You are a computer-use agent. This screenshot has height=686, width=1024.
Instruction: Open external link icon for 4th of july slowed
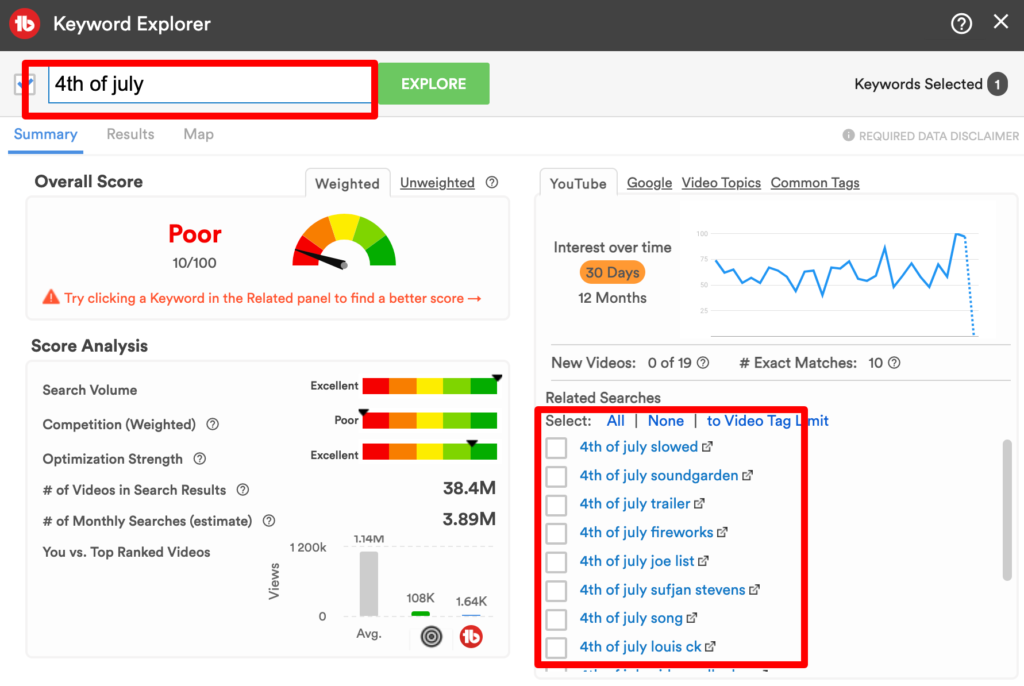[x=707, y=447]
